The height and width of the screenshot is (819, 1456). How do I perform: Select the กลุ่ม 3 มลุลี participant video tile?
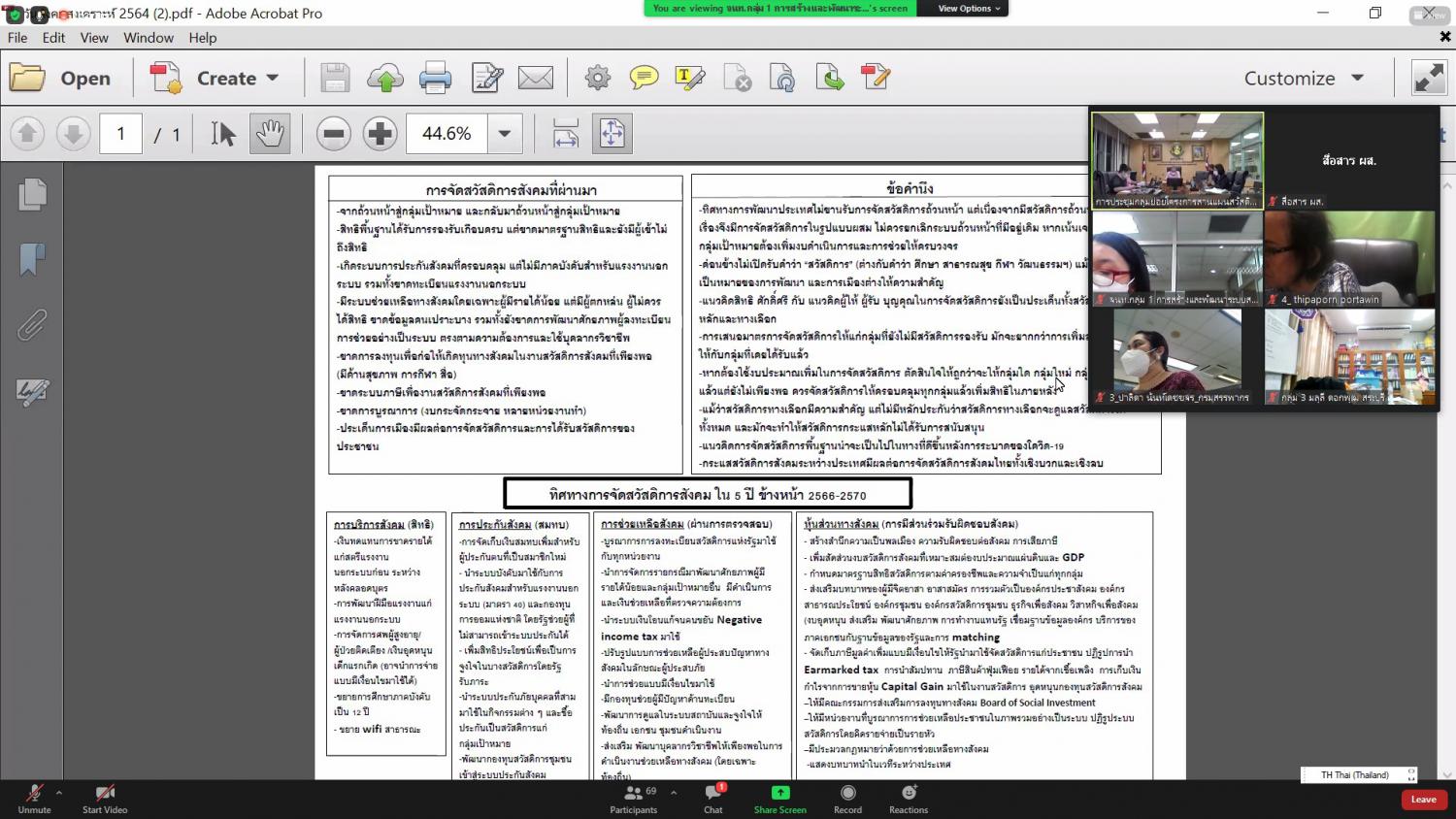(x=1349, y=356)
